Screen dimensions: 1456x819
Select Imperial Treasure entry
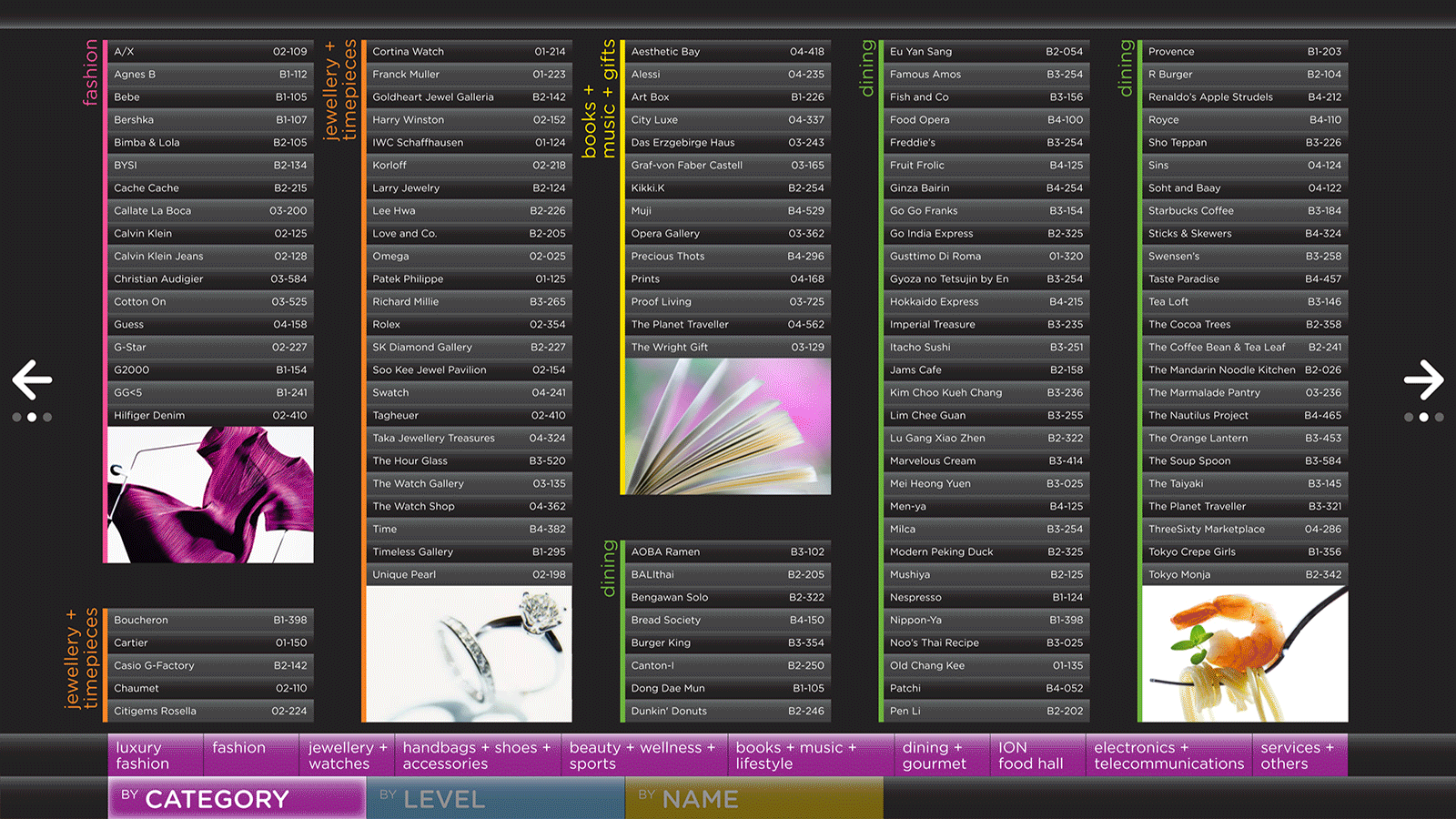pyautogui.click(x=986, y=325)
